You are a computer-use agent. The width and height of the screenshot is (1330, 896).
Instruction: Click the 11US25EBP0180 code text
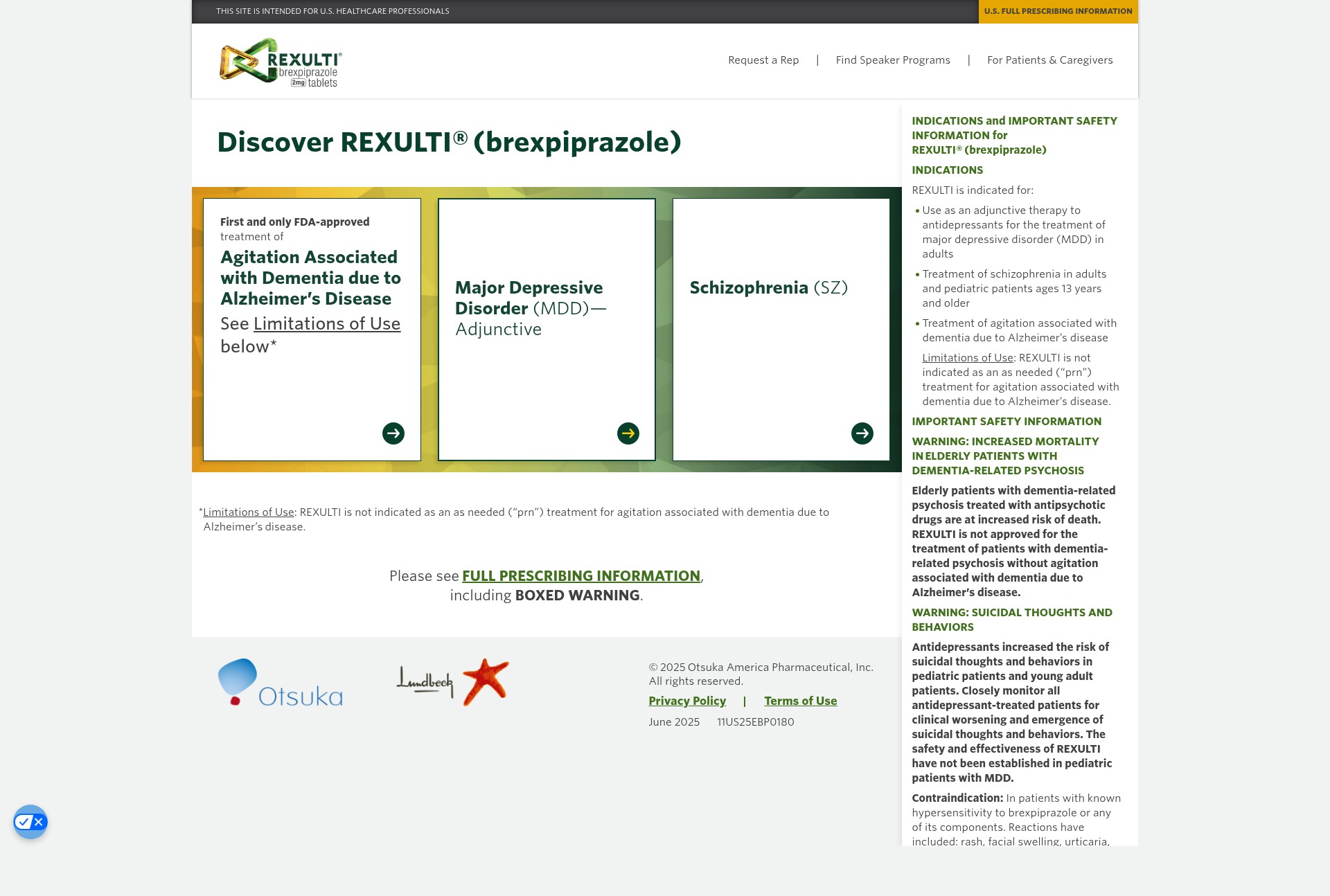(x=755, y=722)
